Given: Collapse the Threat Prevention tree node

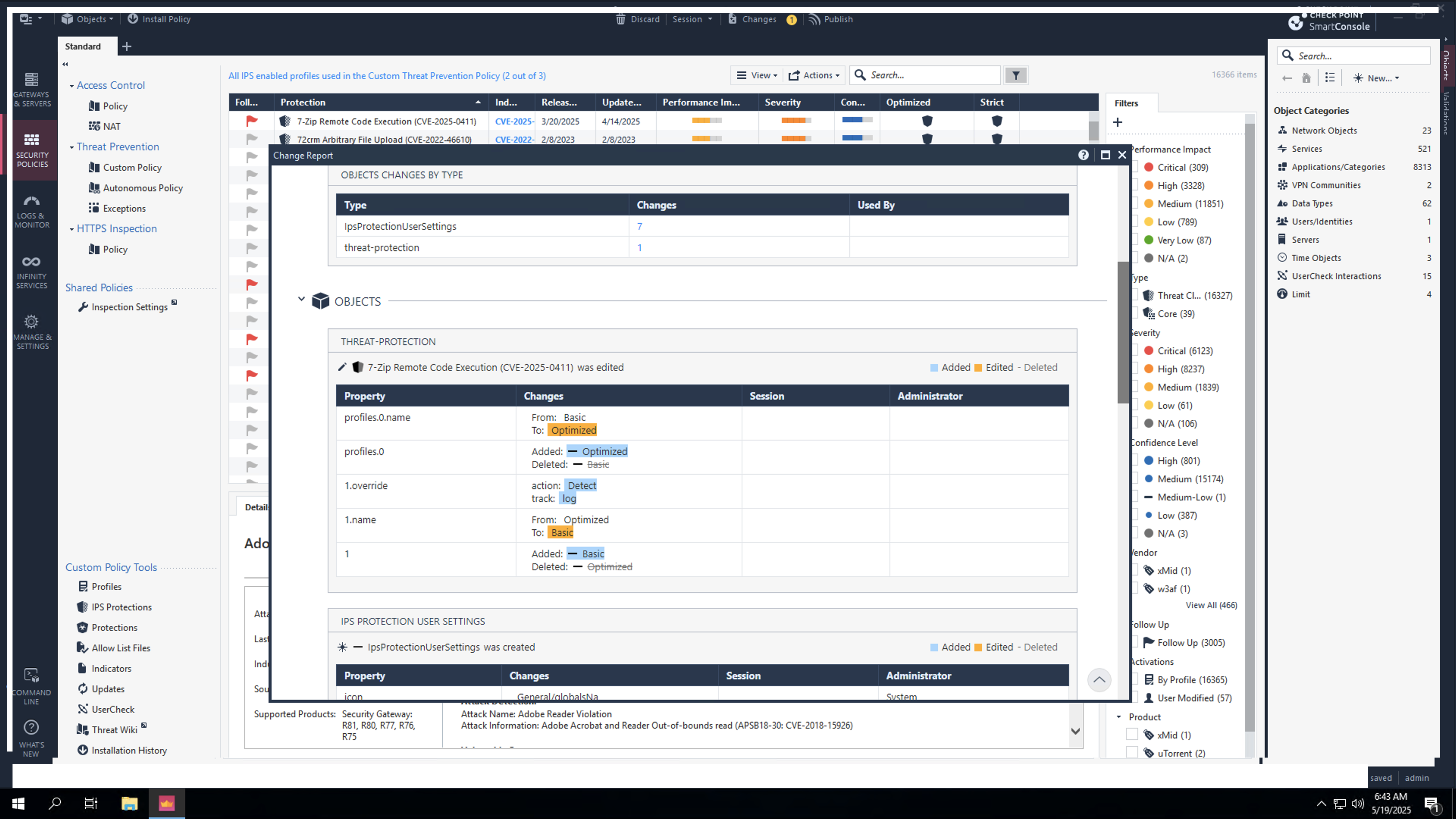Looking at the screenshot, I should pyautogui.click(x=72, y=147).
